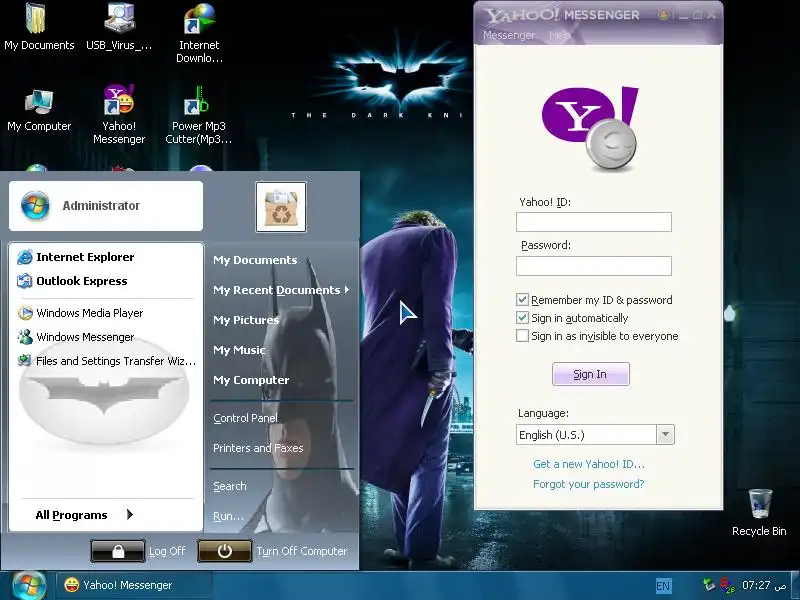Toggle Remember my ID & password checkbox
The height and width of the screenshot is (600, 800).
(x=522, y=299)
